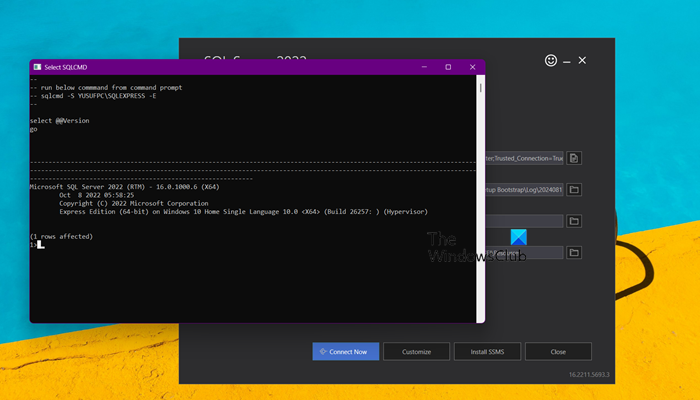The height and width of the screenshot is (400, 700).
Task: Click the 1> prompt line in console
Action: point(36,244)
